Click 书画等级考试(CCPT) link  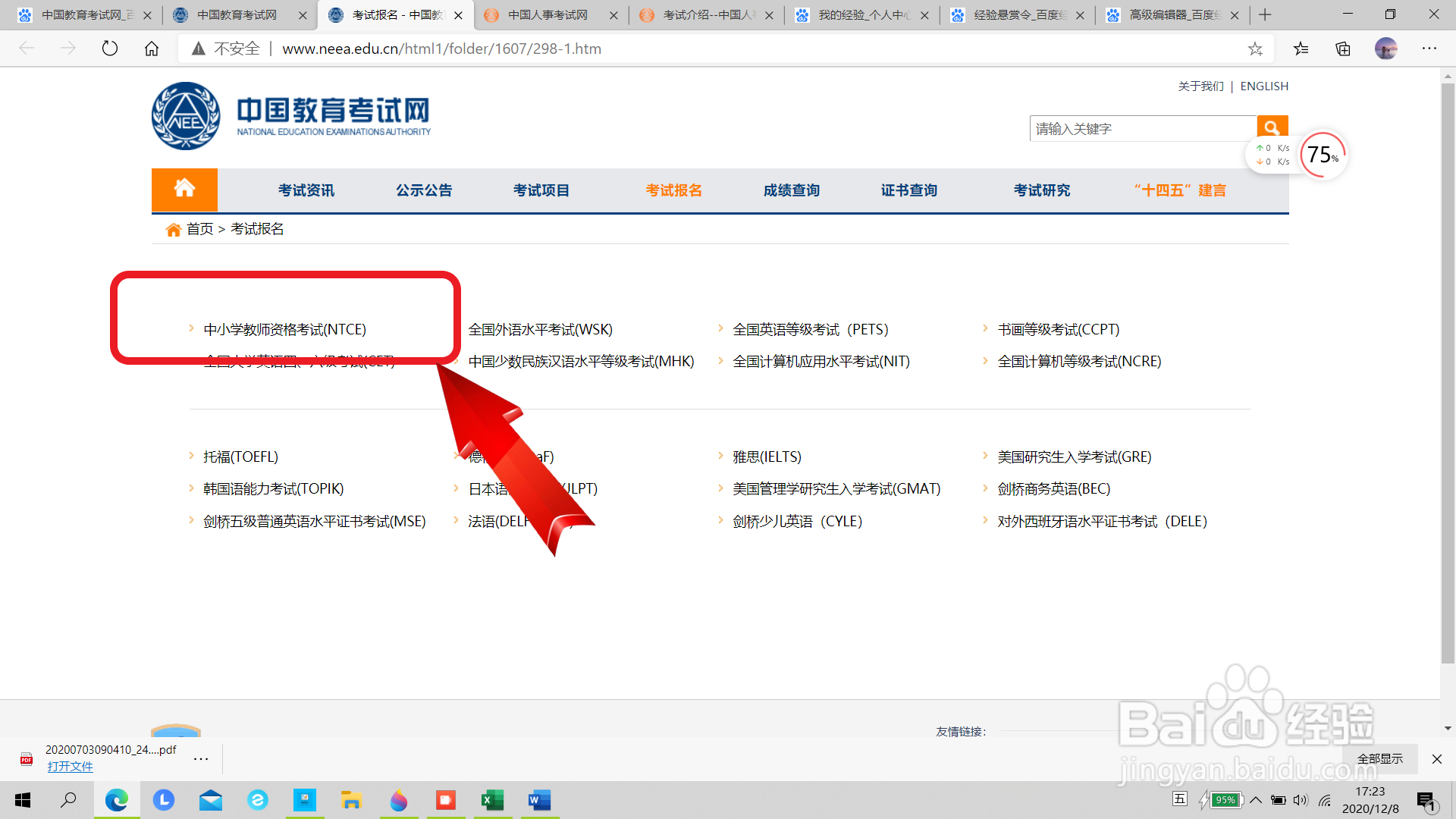pos(1059,329)
